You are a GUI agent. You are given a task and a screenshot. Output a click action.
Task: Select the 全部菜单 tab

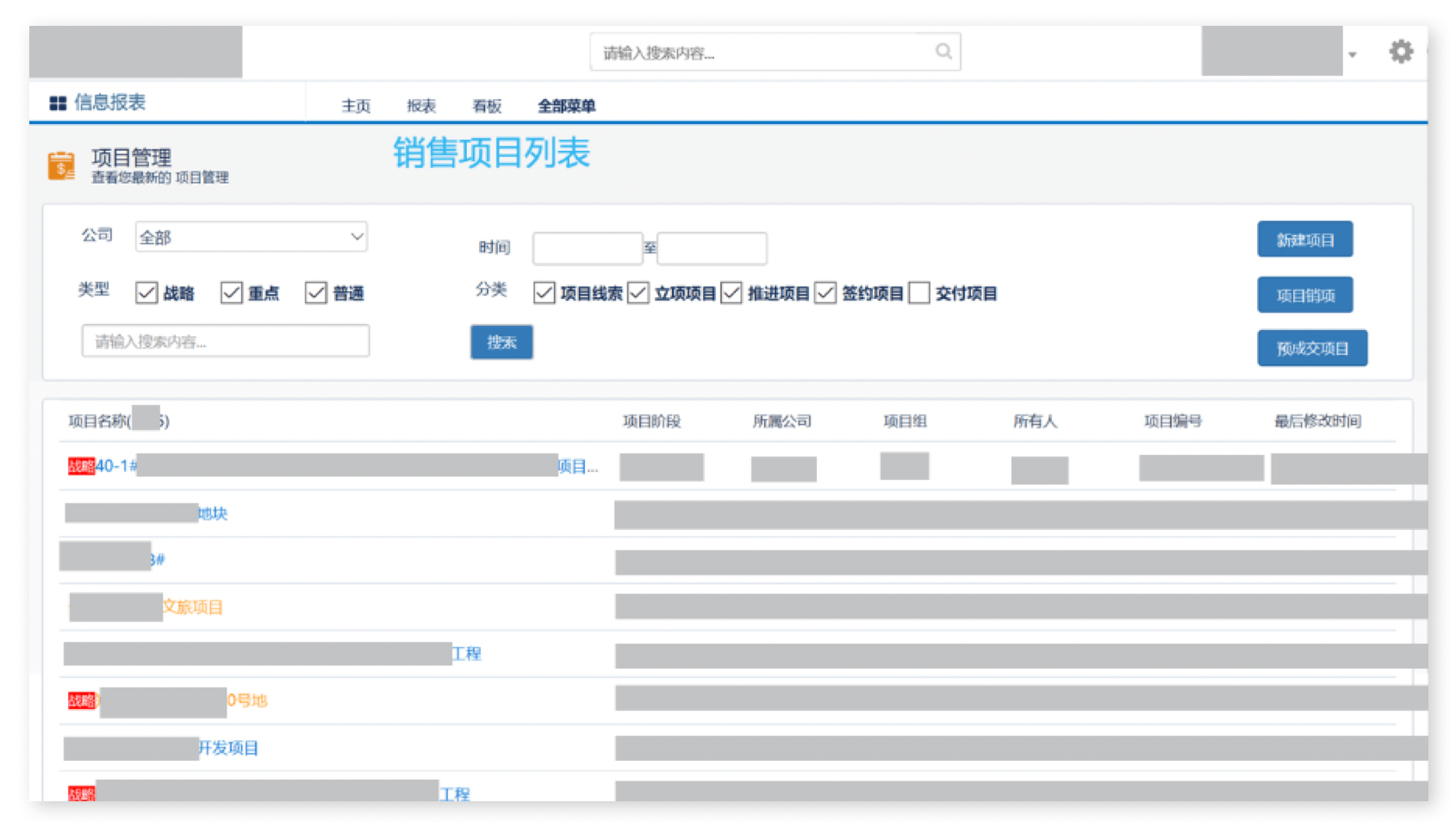click(567, 106)
